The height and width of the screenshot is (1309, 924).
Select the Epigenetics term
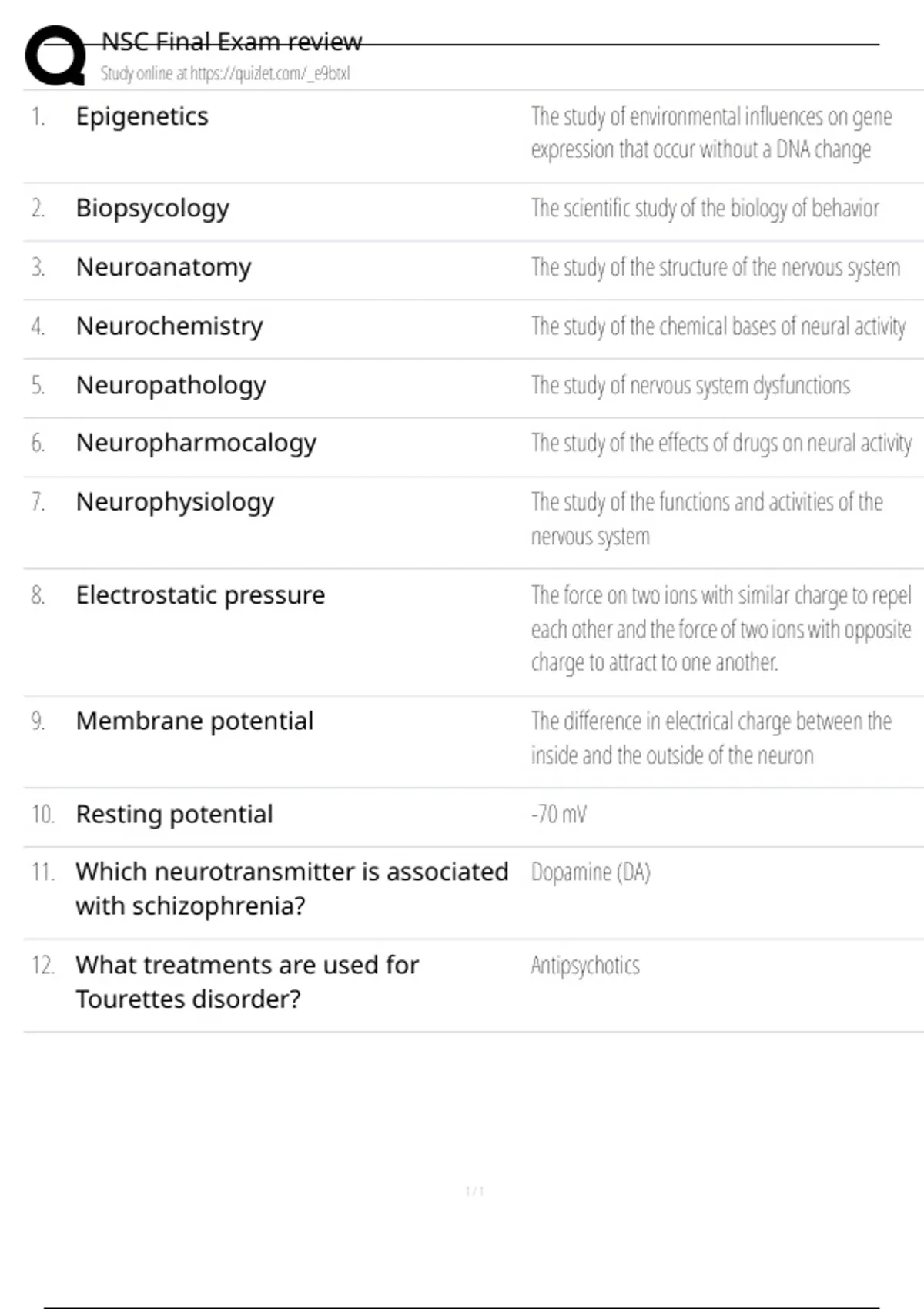point(142,116)
